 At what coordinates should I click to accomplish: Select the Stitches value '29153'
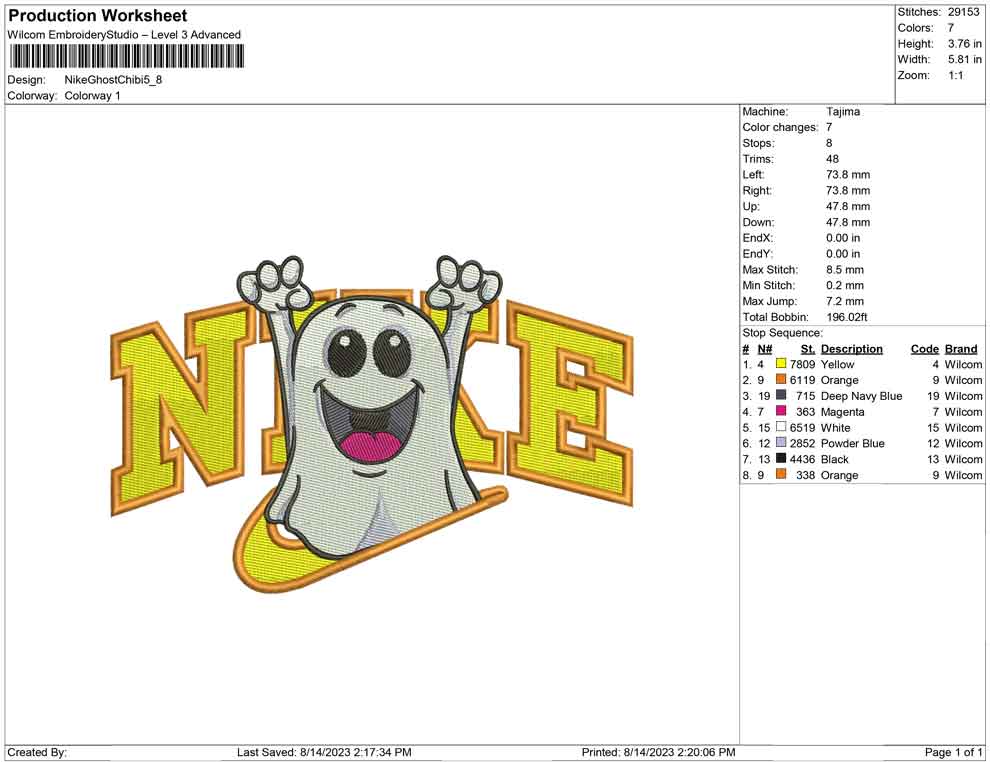[x=963, y=12]
